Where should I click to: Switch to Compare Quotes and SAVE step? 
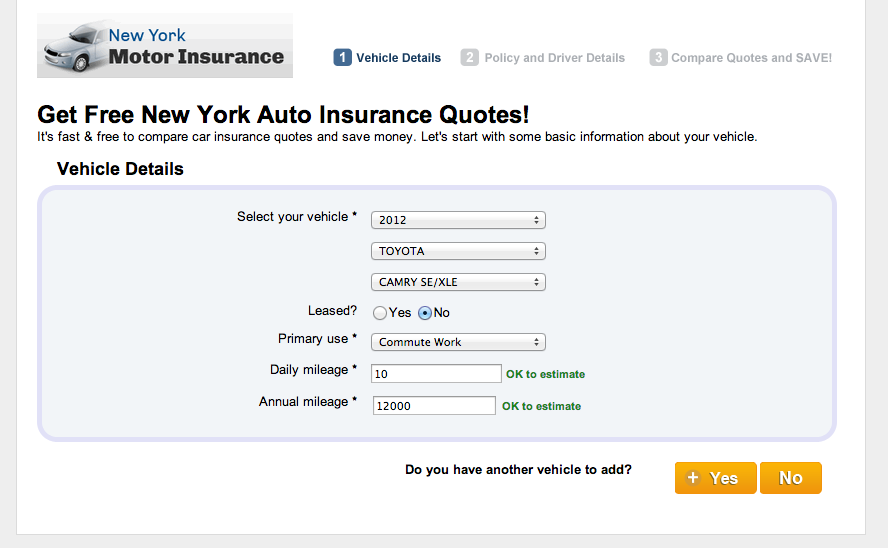coord(751,58)
